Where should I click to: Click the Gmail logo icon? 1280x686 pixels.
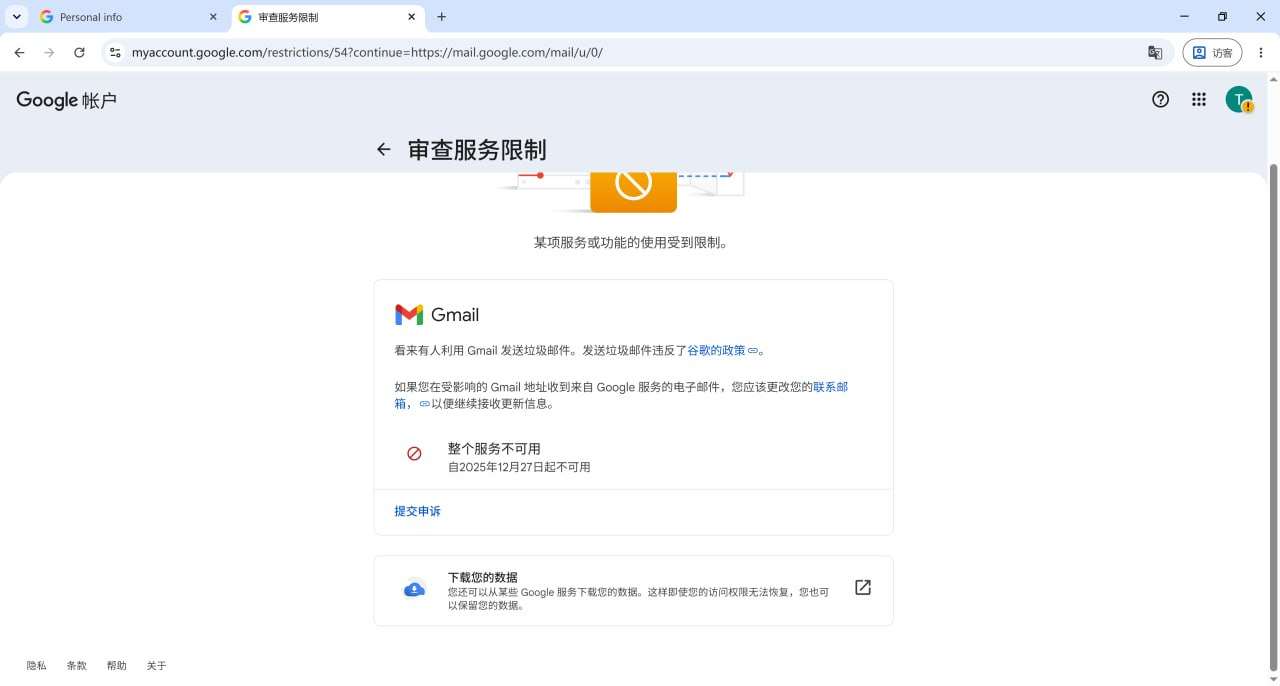point(409,315)
